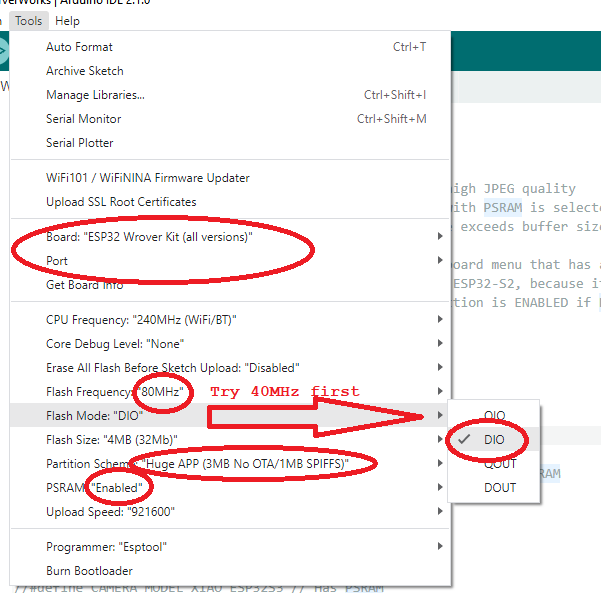Launch the Serial Plotter

pyautogui.click(x=230, y=143)
